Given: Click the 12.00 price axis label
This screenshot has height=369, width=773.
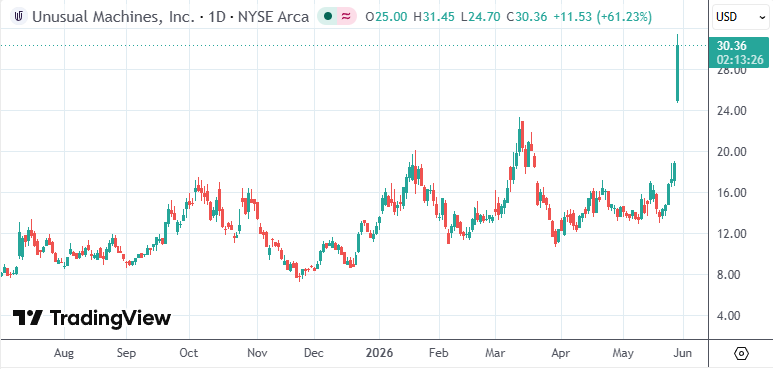Looking at the screenshot, I should click(x=732, y=234).
